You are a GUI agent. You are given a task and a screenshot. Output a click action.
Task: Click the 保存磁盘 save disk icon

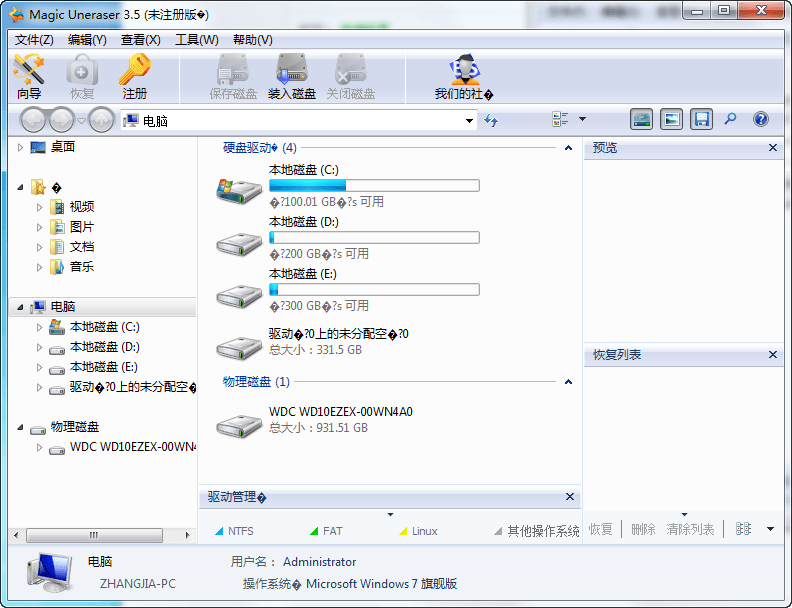tap(233, 76)
